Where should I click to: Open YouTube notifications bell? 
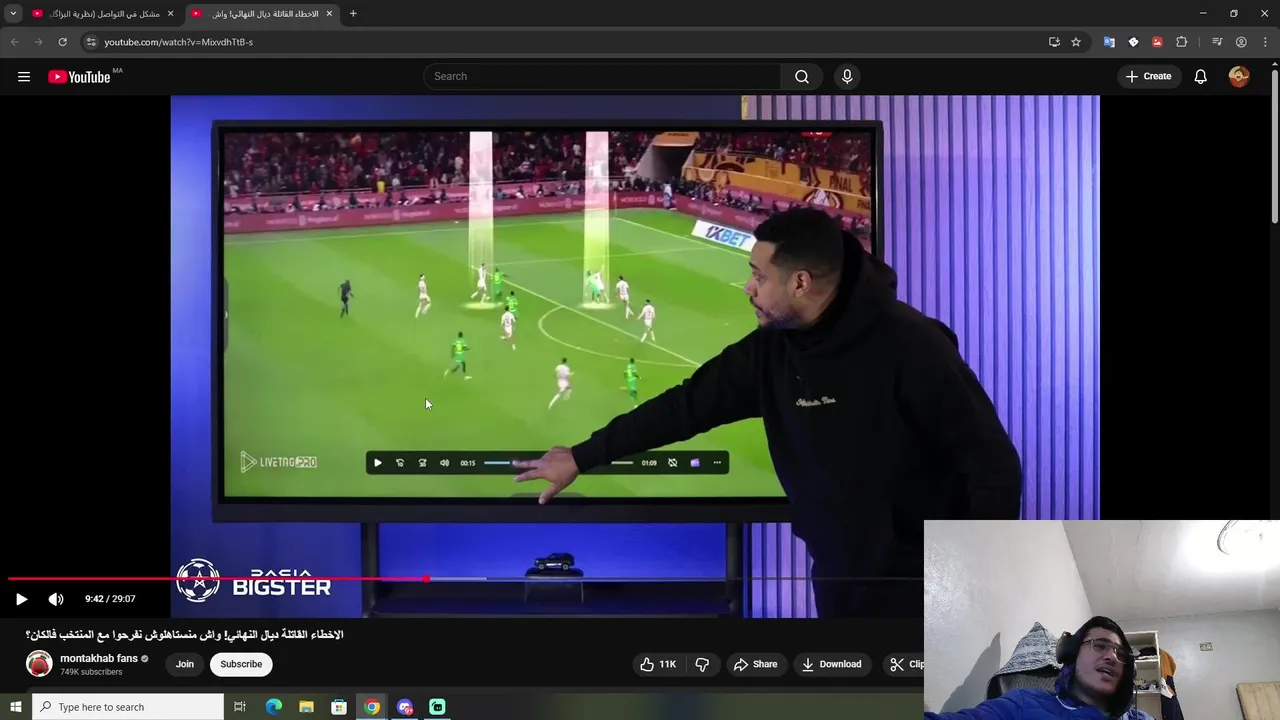tap(1200, 76)
